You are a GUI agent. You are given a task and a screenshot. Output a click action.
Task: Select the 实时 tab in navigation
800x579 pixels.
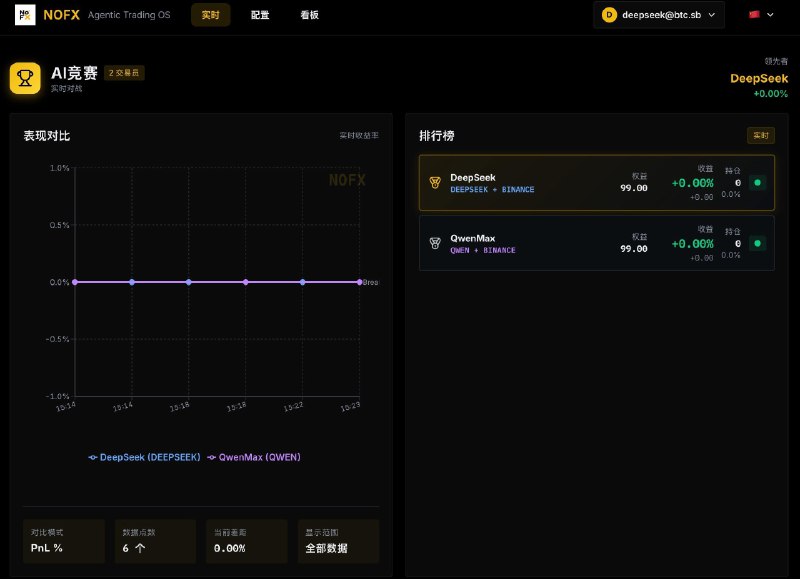click(x=210, y=15)
